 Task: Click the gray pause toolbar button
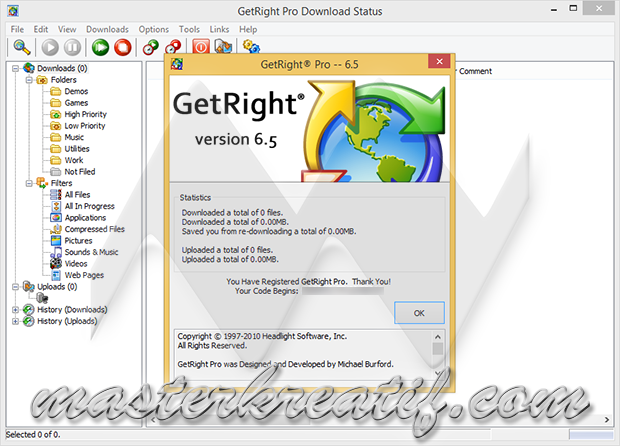tap(73, 47)
